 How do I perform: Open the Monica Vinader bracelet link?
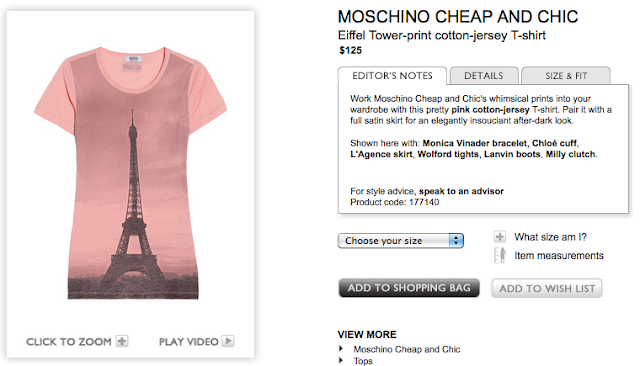pos(475,143)
